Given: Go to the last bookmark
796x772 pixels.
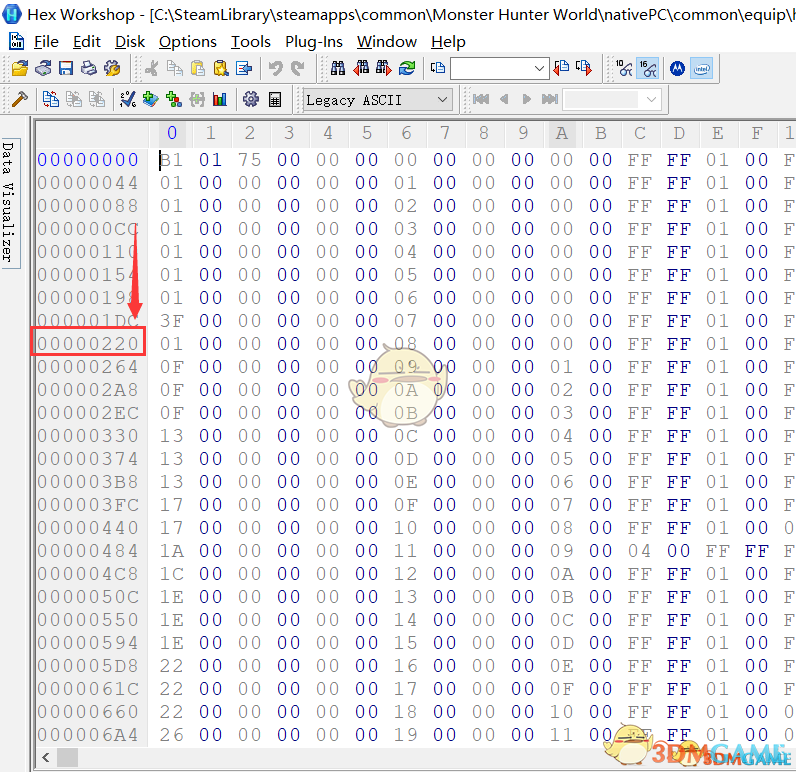Looking at the screenshot, I should coord(550,99).
